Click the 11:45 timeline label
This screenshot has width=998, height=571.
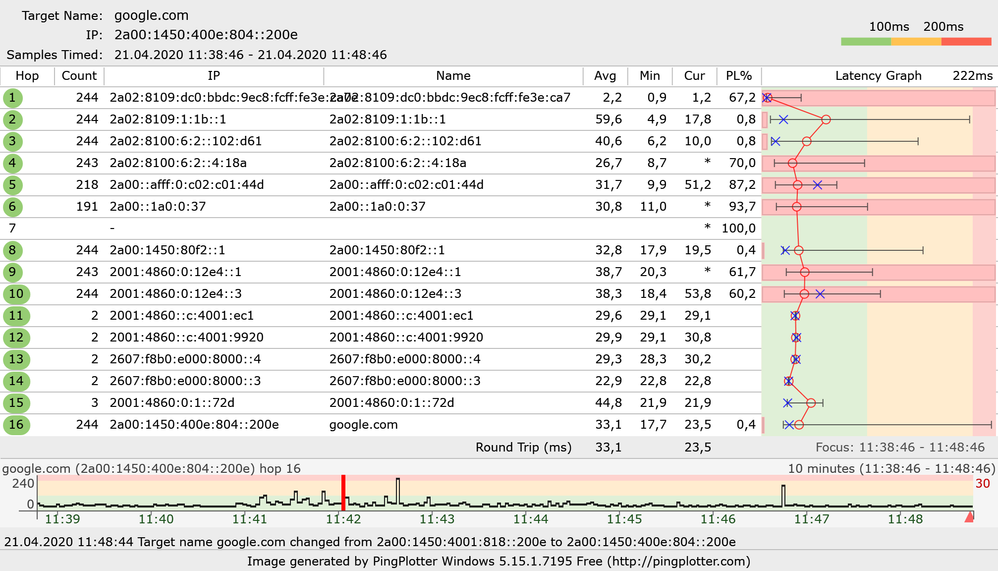624,519
